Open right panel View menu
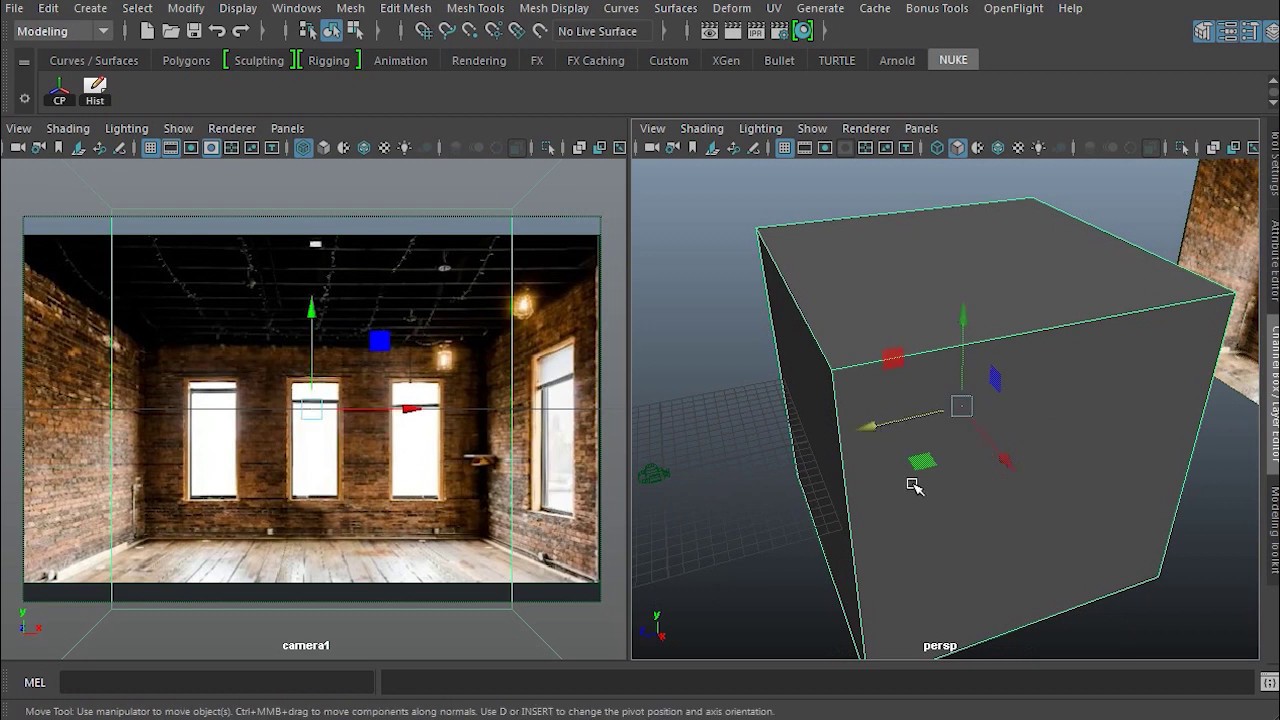1280x720 pixels. pos(653,128)
